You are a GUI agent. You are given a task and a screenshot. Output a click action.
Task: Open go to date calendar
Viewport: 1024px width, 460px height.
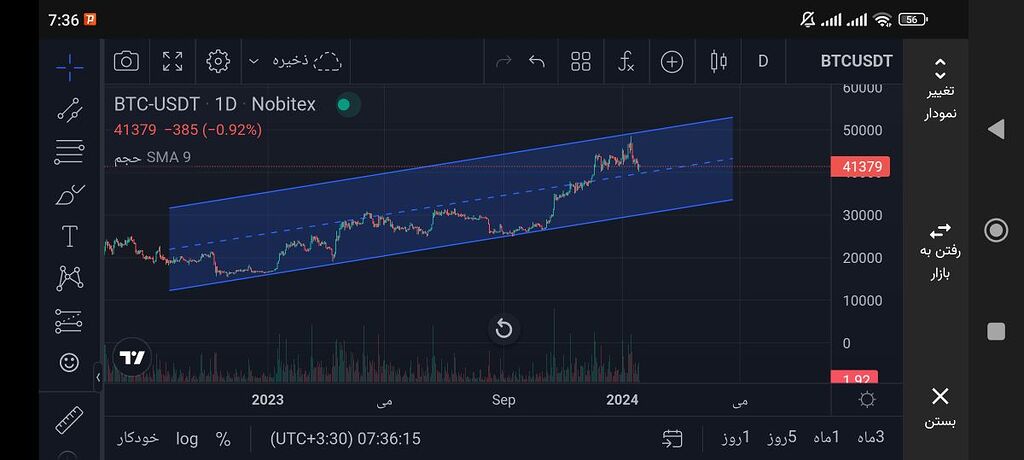pos(672,438)
